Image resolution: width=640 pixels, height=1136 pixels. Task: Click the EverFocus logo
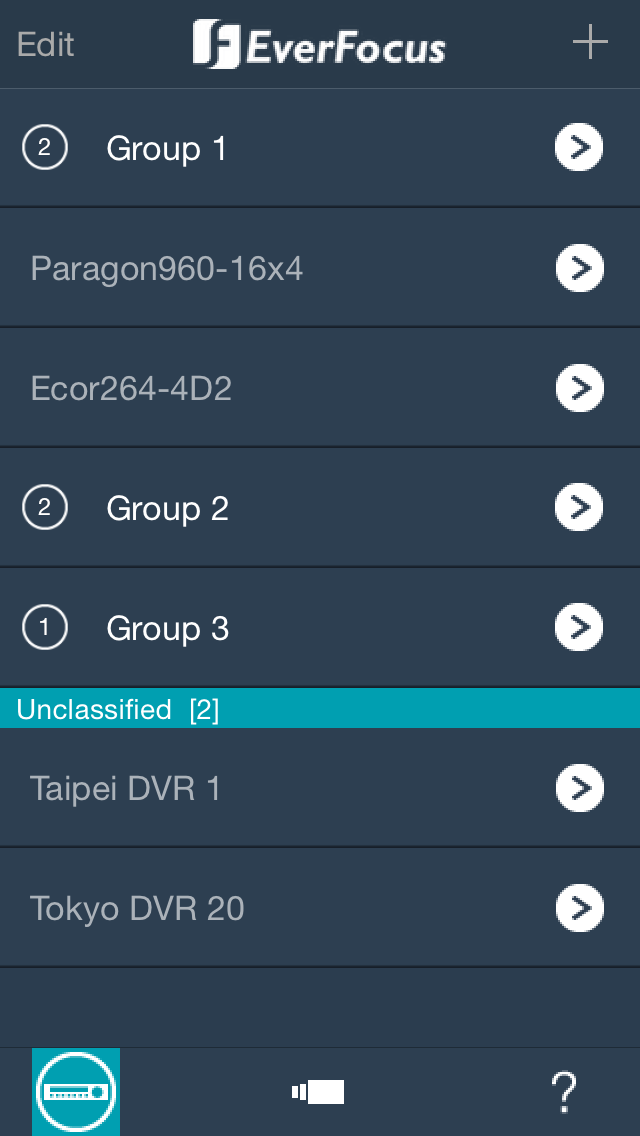319,45
